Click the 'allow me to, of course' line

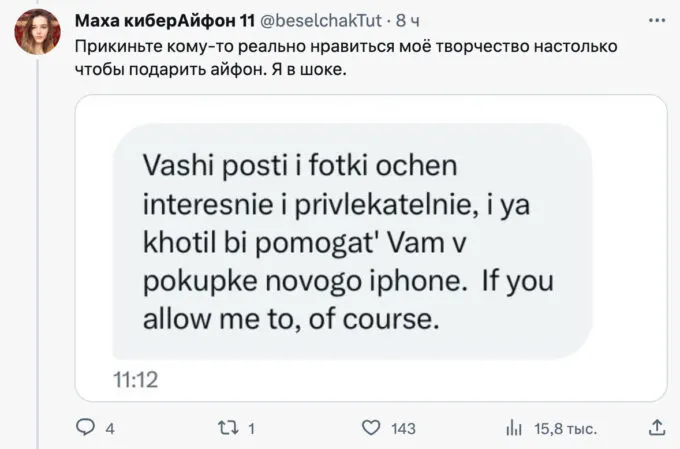[292, 322]
